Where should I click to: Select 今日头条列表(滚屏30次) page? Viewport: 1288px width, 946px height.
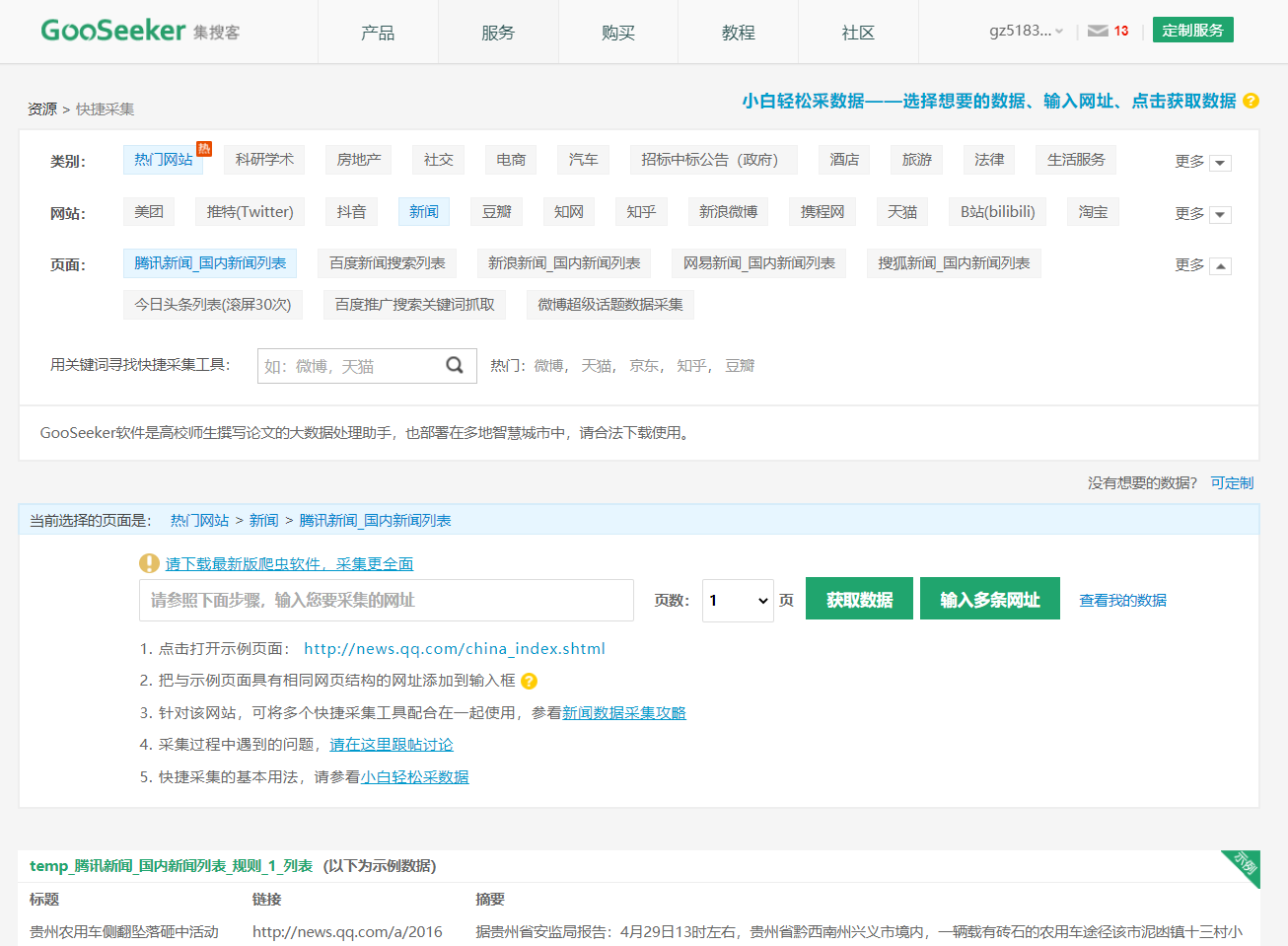pyautogui.click(x=213, y=305)
